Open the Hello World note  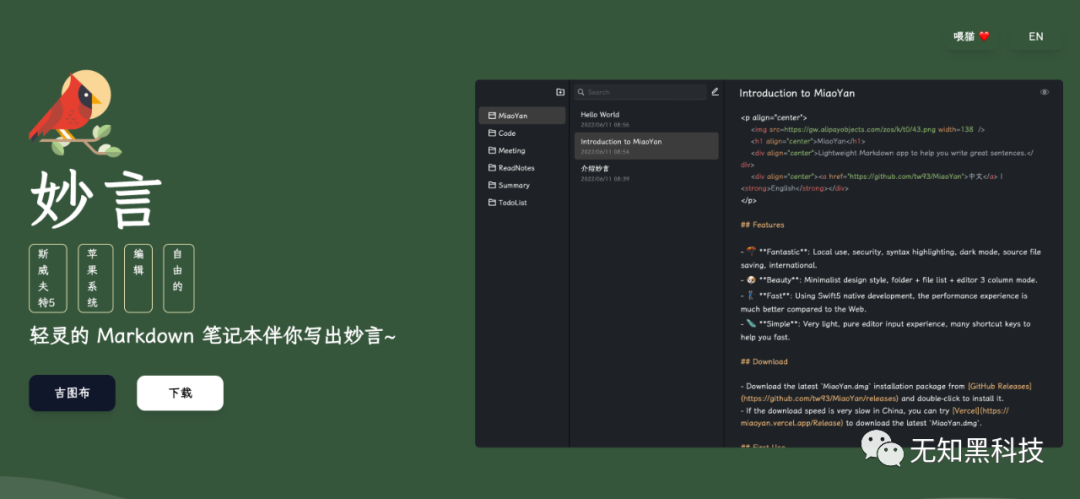[646, 119]
